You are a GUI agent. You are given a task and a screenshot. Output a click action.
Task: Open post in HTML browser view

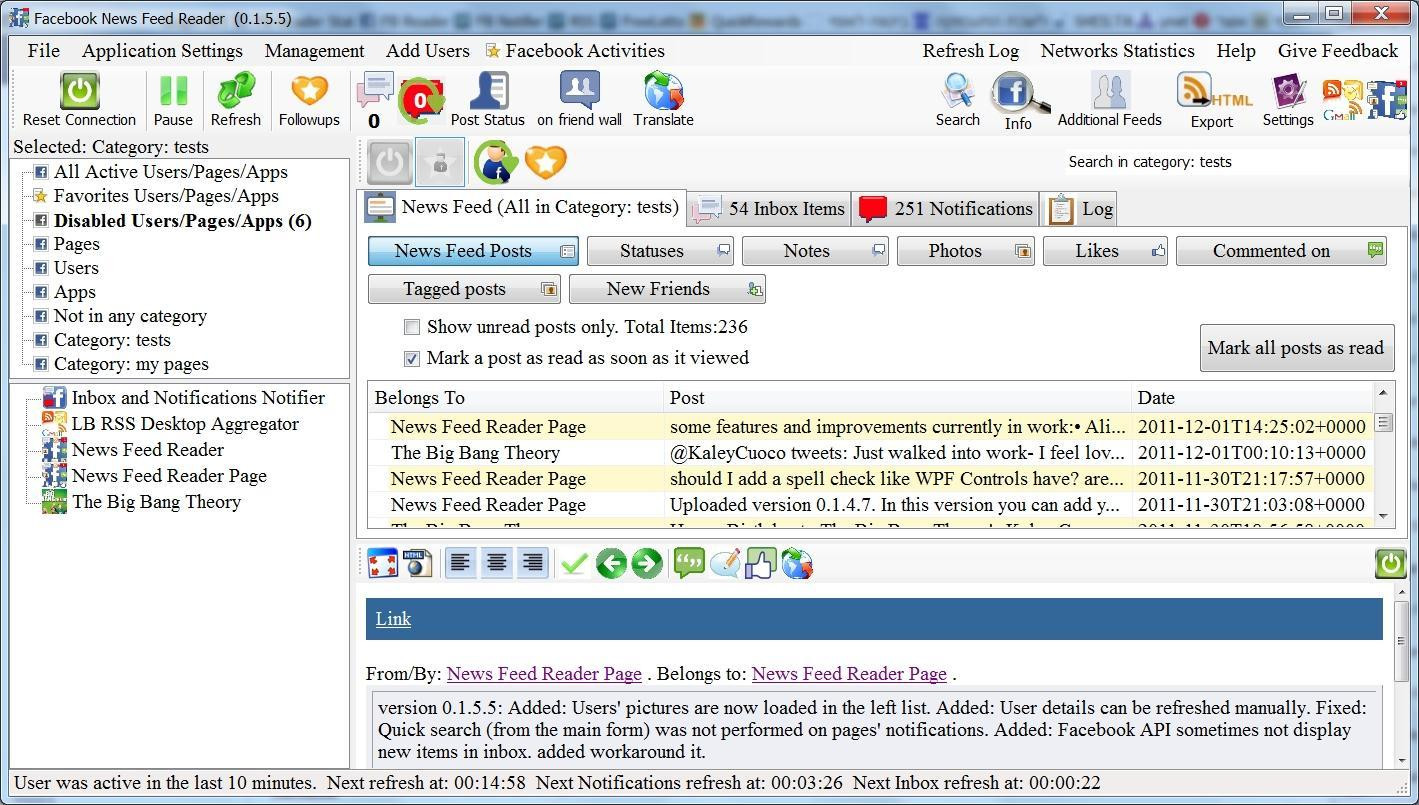tap(417, 564)
